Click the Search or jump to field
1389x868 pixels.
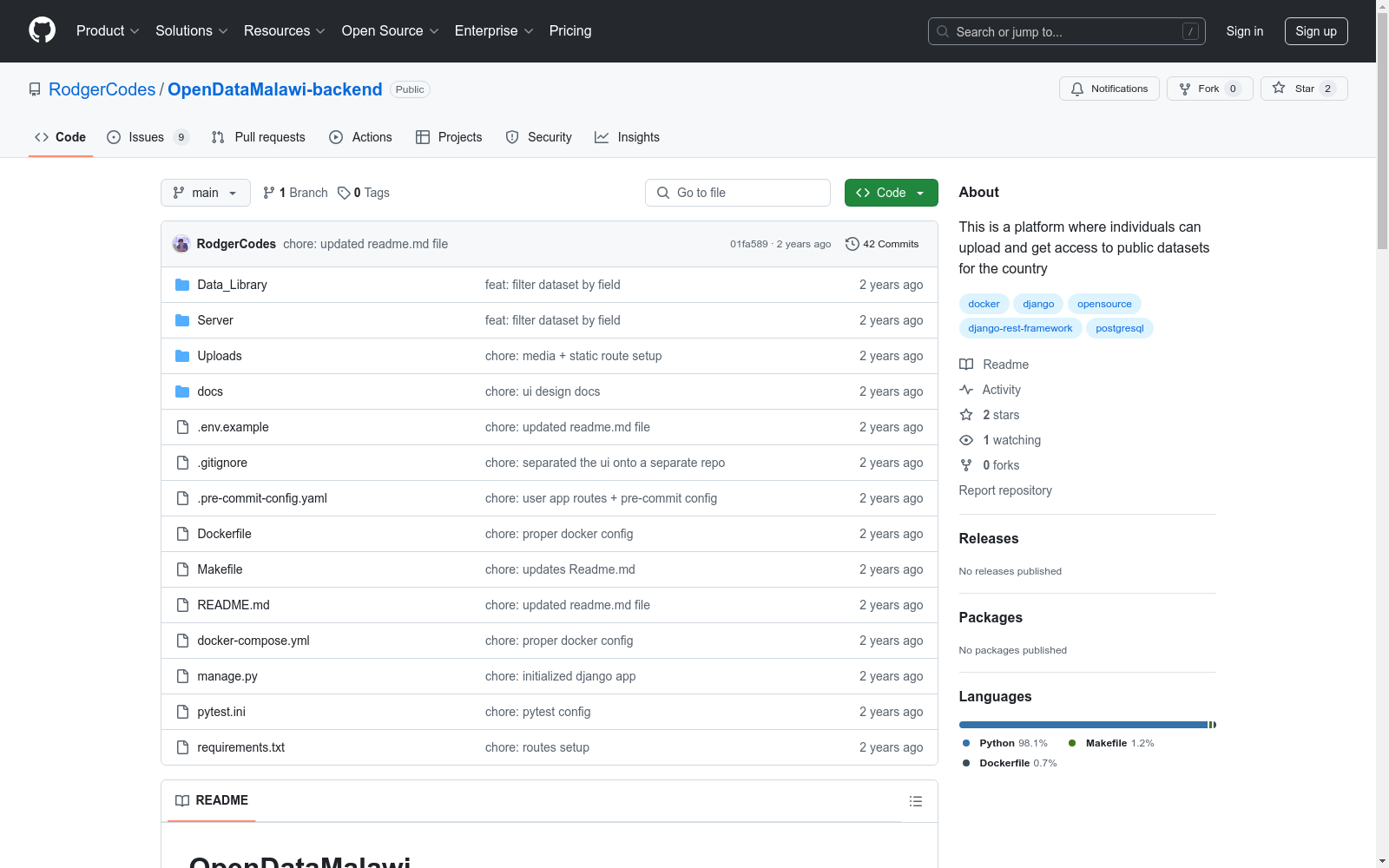(1067, 31)
